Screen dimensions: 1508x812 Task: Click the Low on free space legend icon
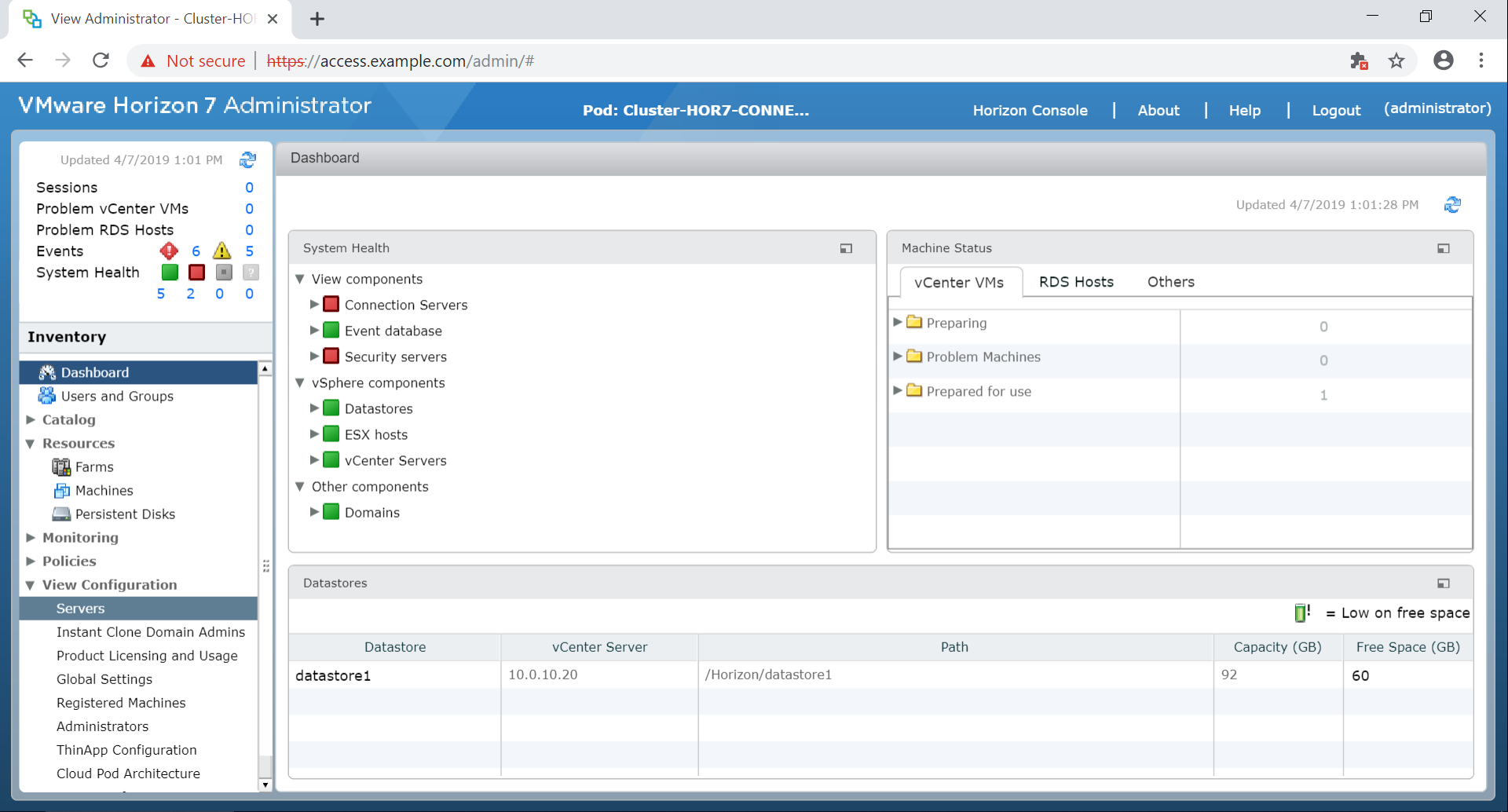1302,613
